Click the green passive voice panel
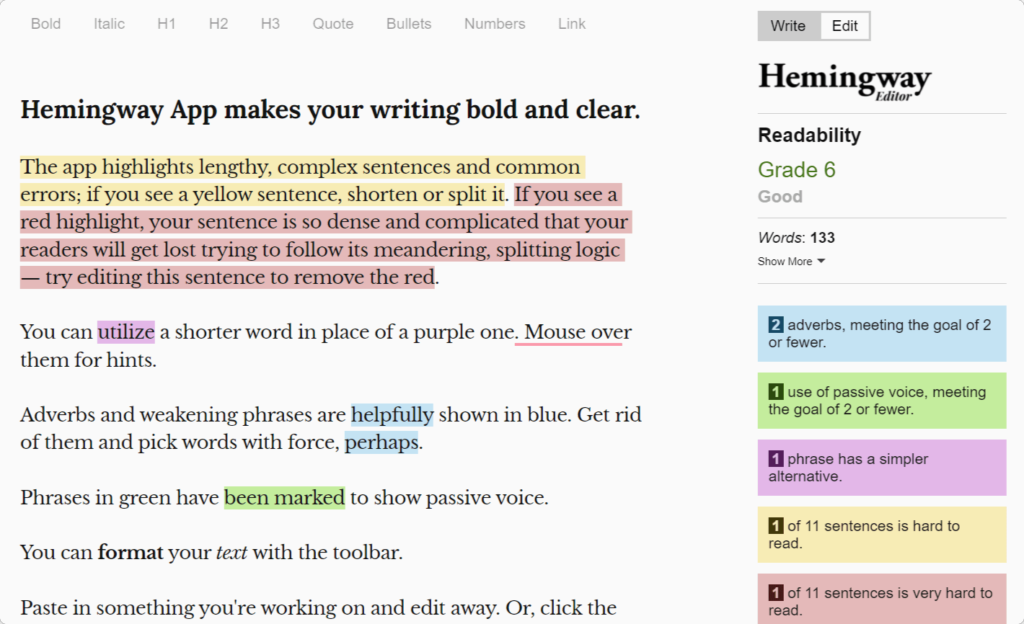Screen dimensions: 1024x624 pos(880,400)
